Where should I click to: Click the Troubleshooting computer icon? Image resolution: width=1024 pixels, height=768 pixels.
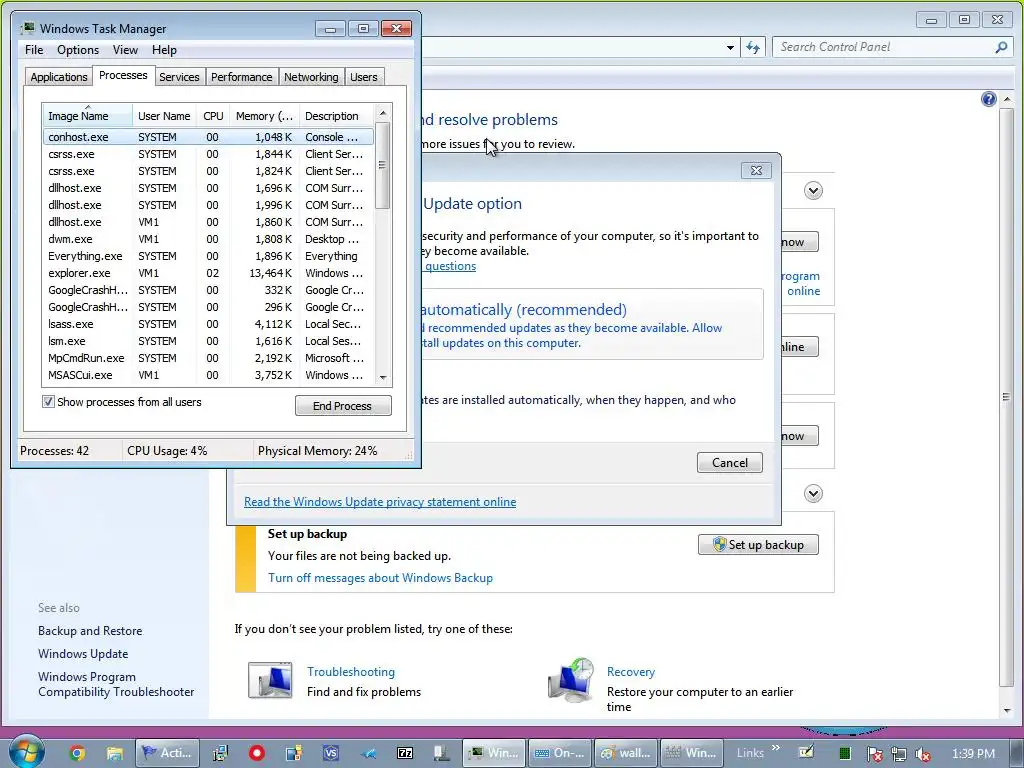270,680
